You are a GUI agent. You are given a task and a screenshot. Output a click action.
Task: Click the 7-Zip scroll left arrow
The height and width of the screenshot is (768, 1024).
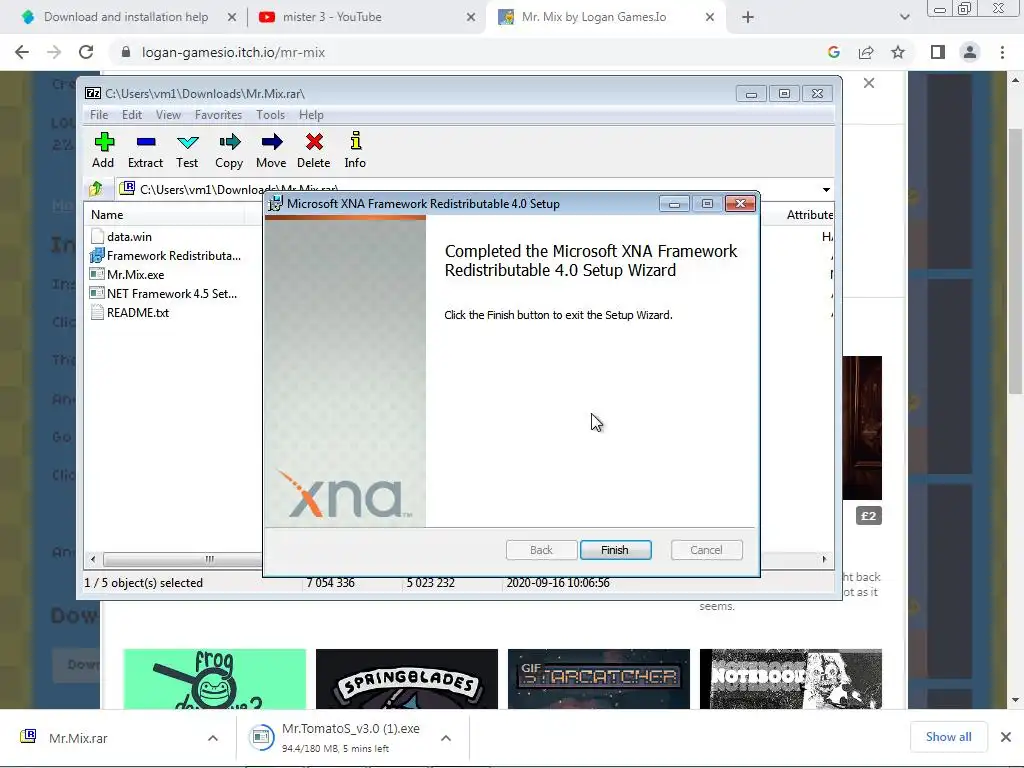click(93, 559)
